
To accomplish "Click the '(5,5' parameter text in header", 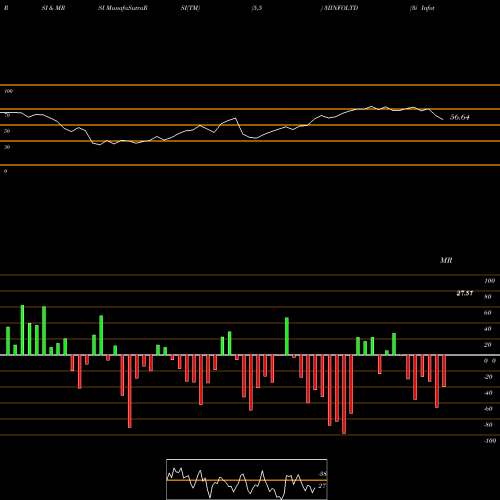I will (x=257, y=8).
